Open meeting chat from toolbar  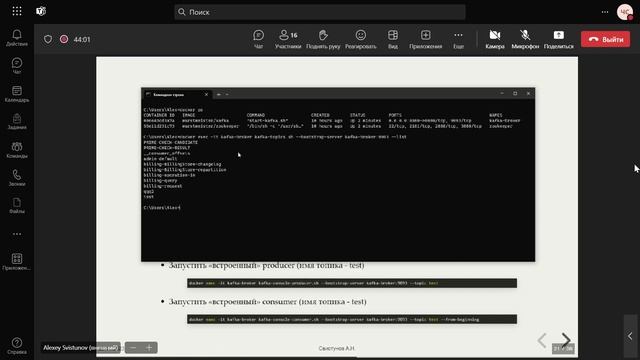coord(258,39)
